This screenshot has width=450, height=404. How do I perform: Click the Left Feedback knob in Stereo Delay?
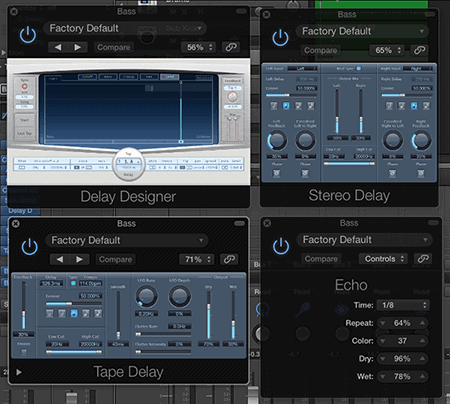(x=277, y=140)
